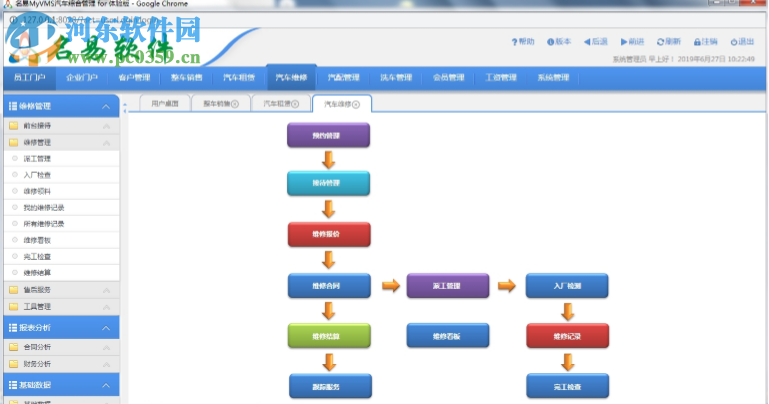
Task: Switch to the 整车销售 tab label
Action: [216, 103]
